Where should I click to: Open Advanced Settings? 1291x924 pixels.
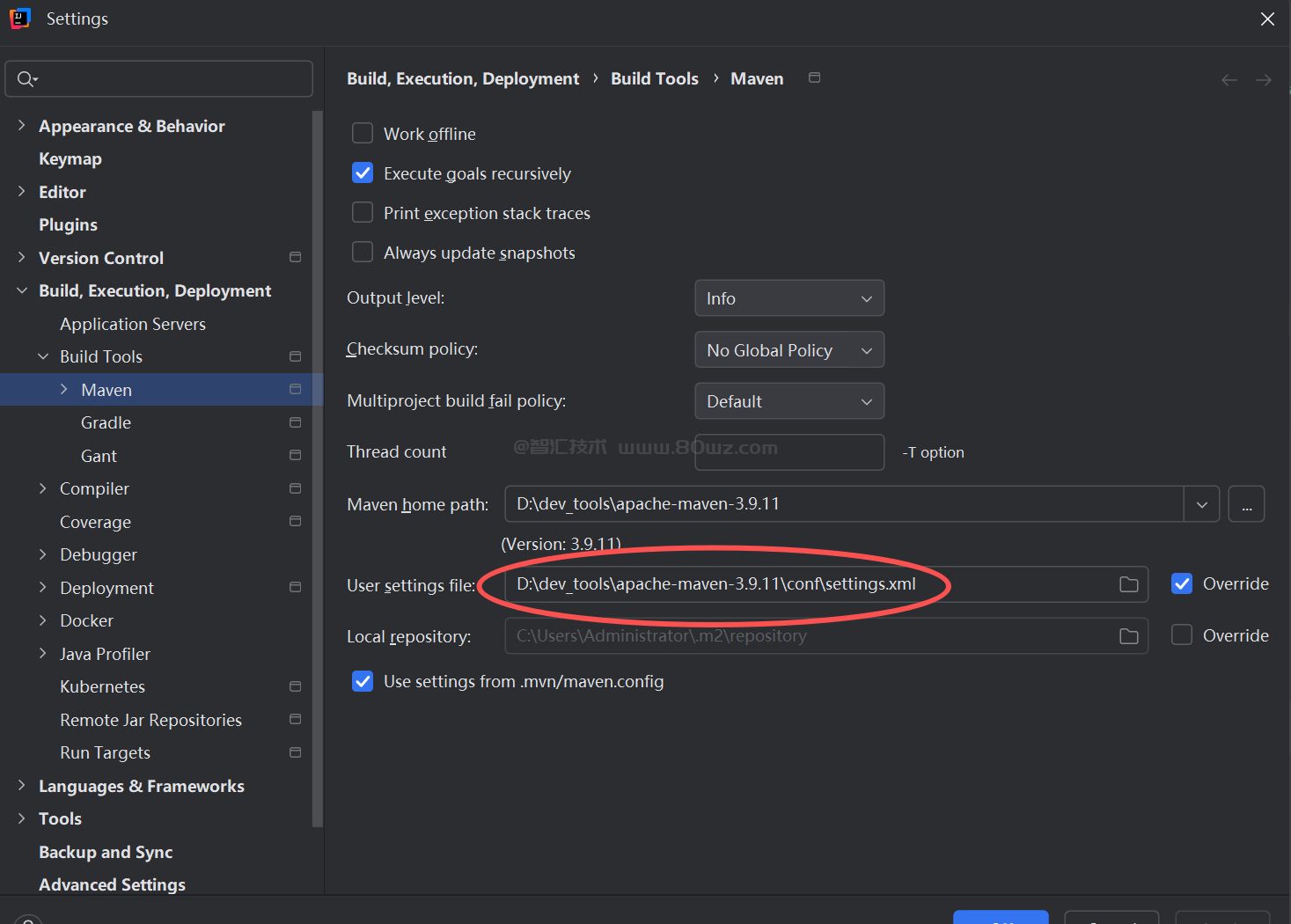tap(112, 884)
